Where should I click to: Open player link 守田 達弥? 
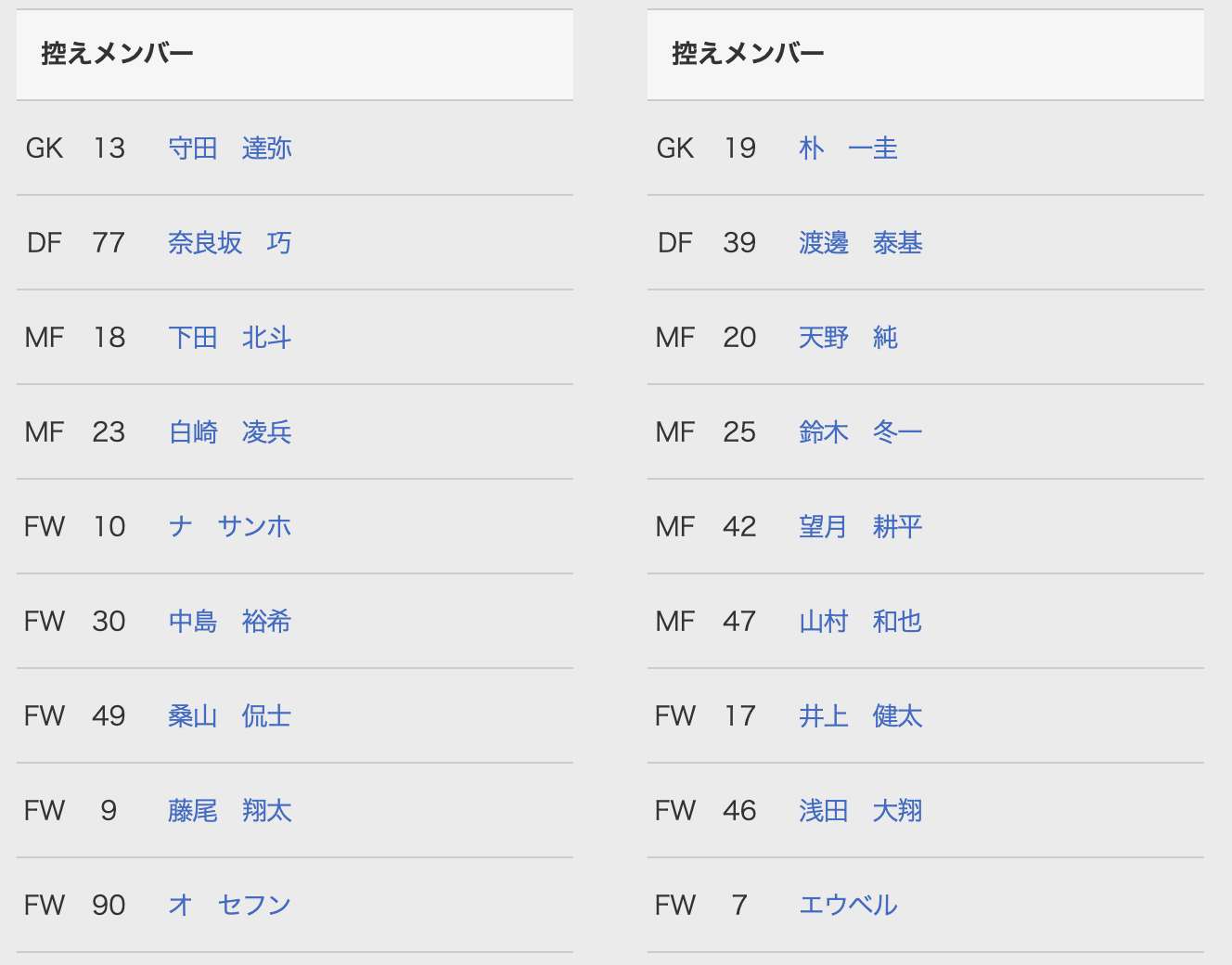(229, 148)
